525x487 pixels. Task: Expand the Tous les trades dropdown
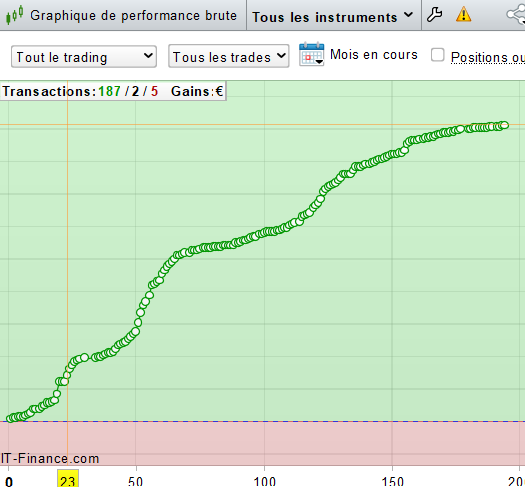pos(229,56)
